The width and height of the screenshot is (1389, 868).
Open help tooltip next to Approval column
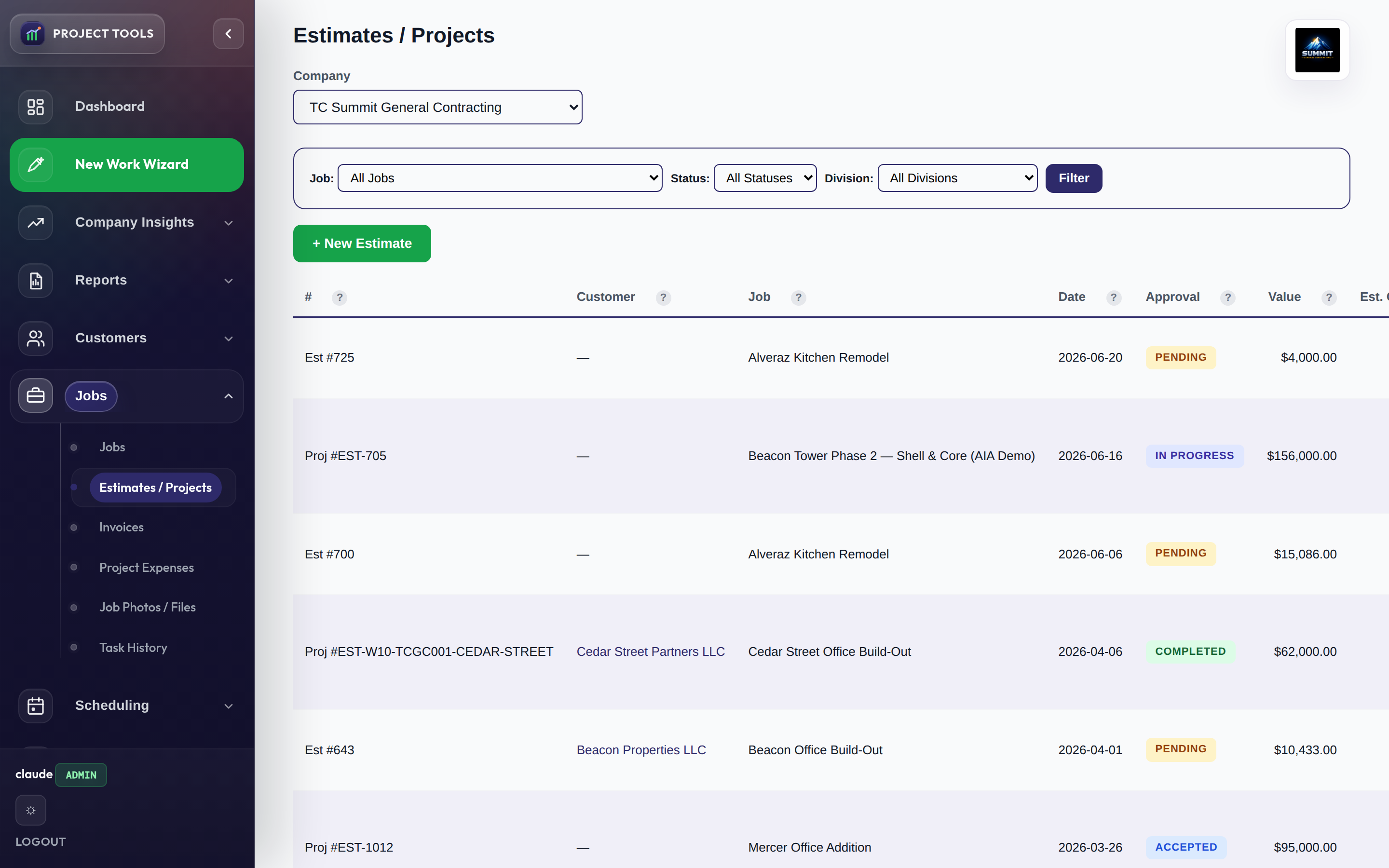(x=1228, y=298)
